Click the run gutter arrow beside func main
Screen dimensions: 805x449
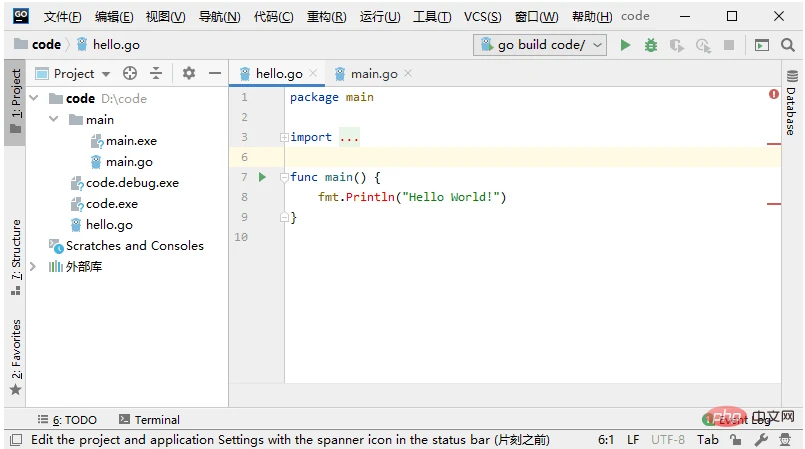262,177
